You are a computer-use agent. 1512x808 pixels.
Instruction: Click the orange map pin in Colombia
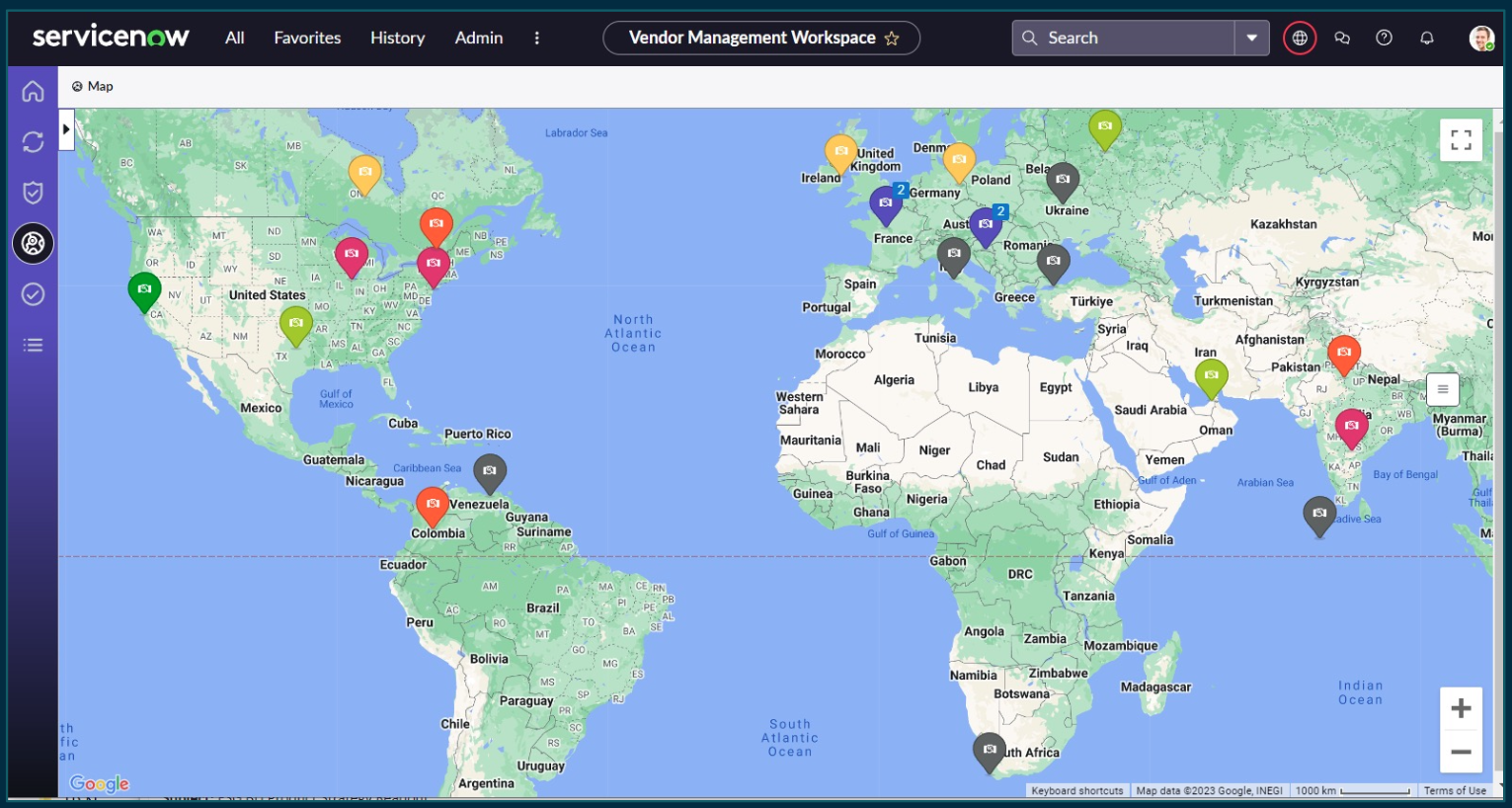tap(433, 506)
